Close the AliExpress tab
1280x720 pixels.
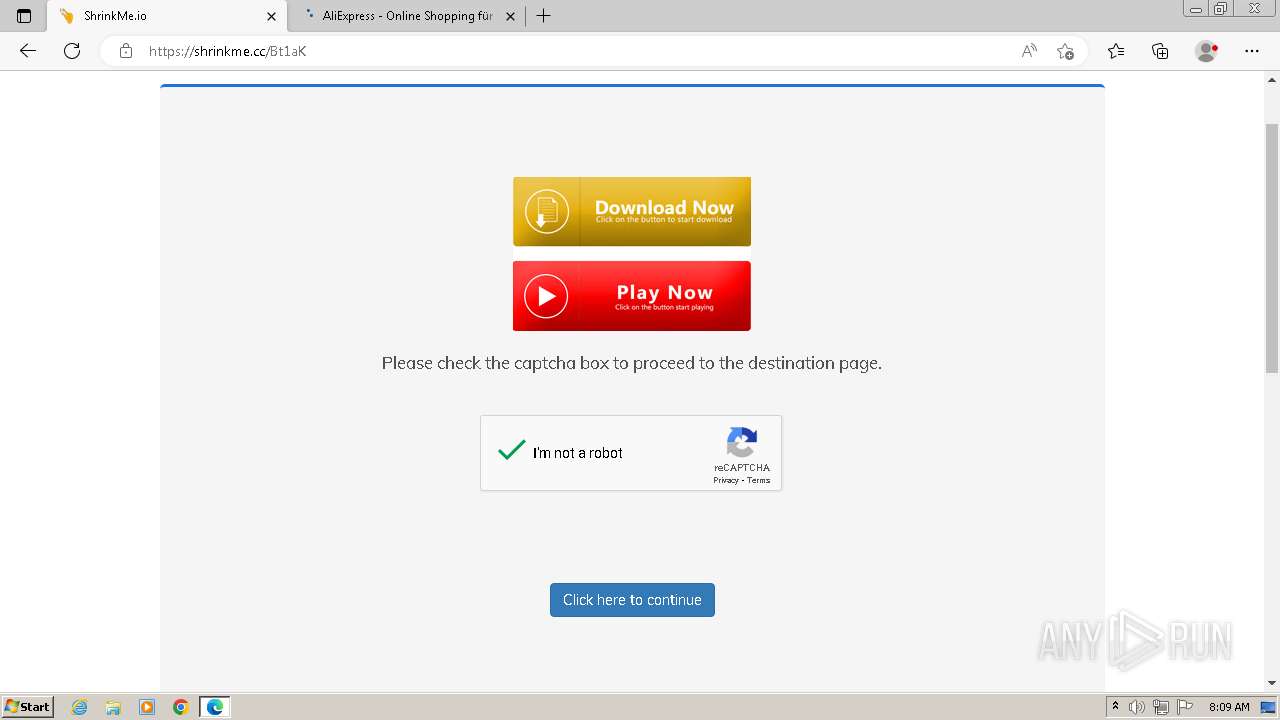coord(510,16)
